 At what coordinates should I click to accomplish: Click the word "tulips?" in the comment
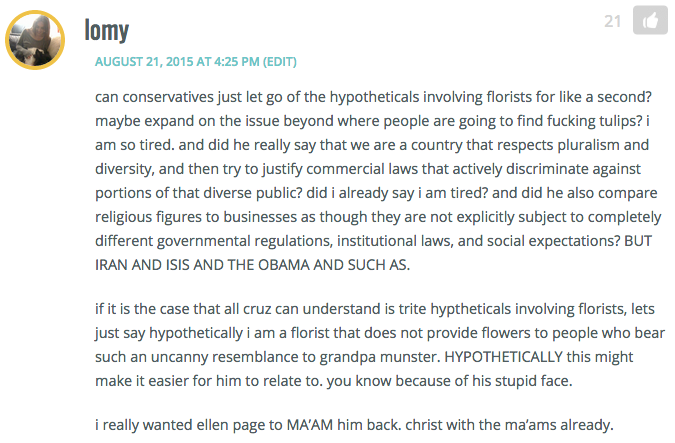point(621,121)
